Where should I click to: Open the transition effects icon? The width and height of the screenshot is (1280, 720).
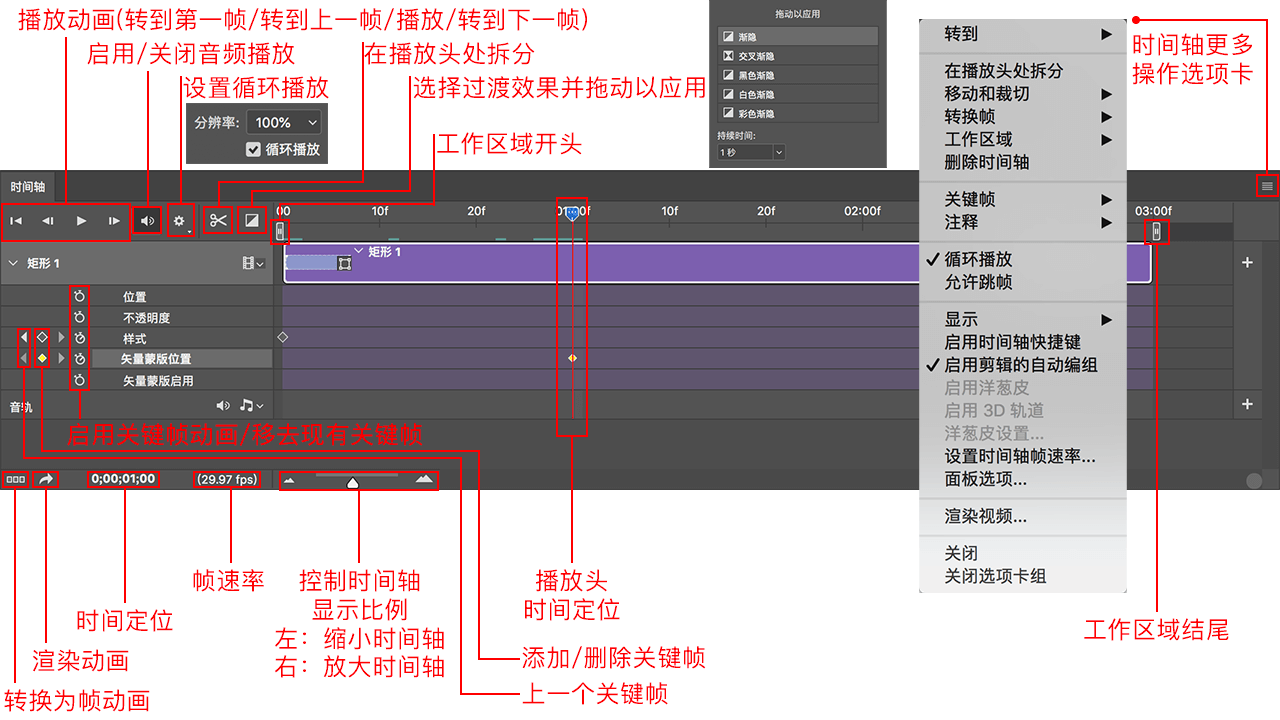pos(252,221)
